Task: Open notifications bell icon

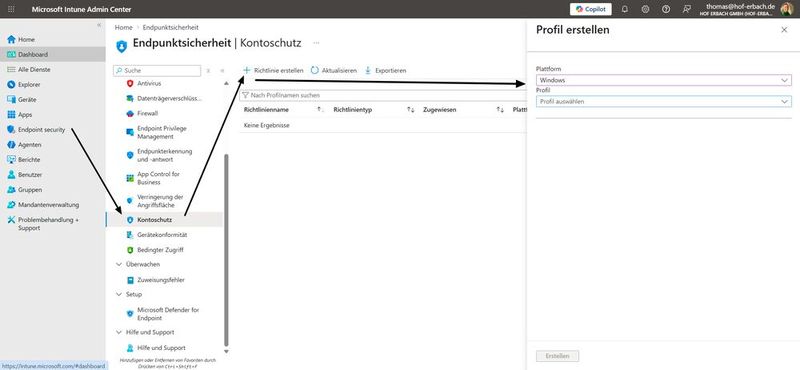Action: point(624,9)
